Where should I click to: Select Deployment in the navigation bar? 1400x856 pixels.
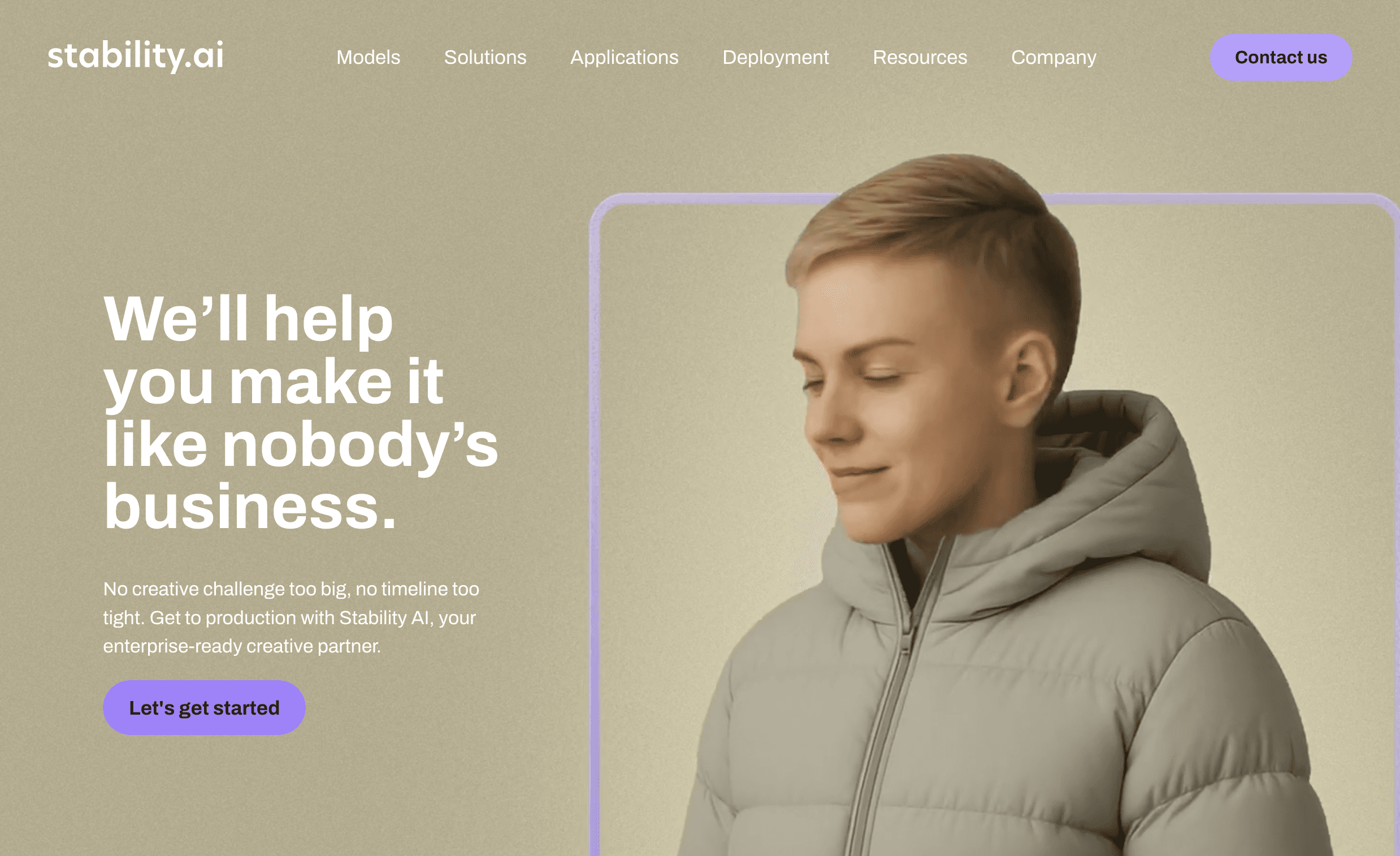(775, 58)
